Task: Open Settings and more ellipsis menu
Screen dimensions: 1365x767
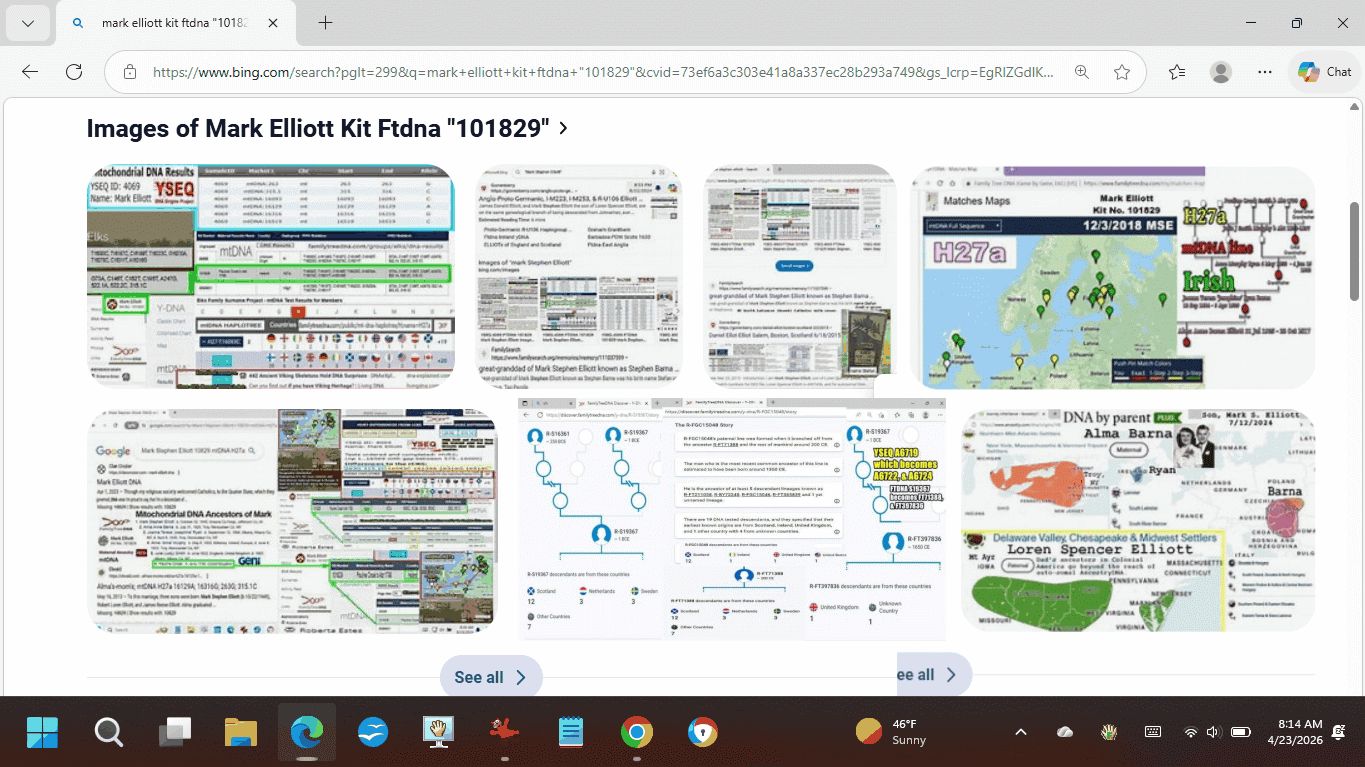Action: click(x=1265, y=72)
